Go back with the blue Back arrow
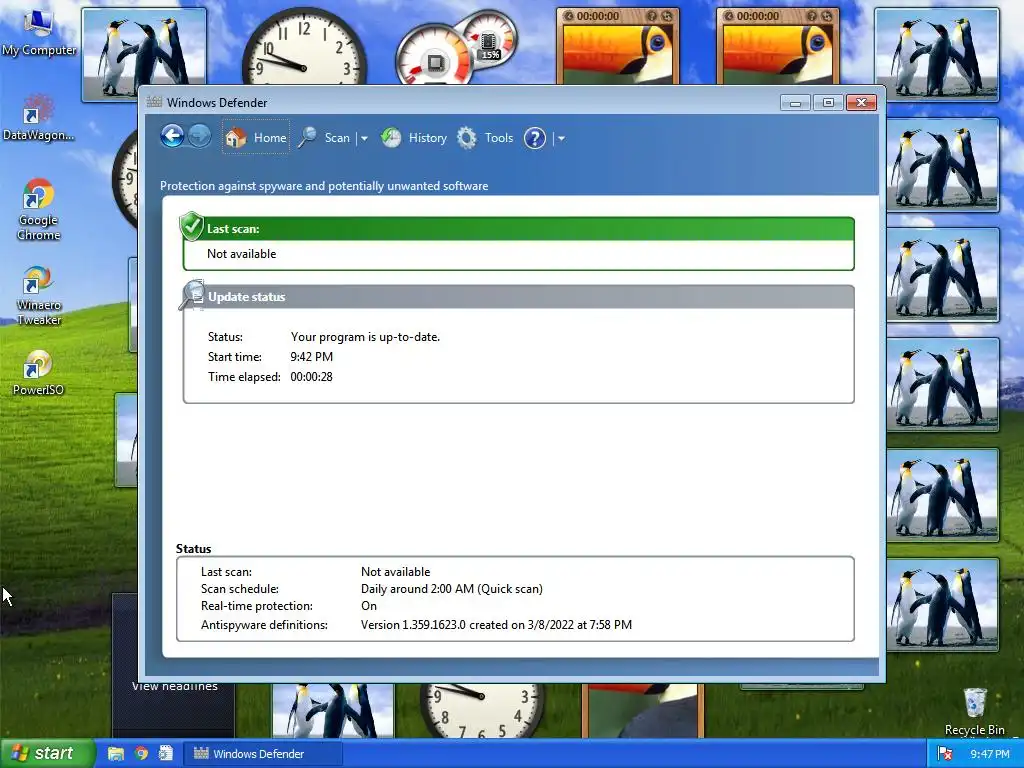This screenshot has height=768, width=1024. pos(172,136)
